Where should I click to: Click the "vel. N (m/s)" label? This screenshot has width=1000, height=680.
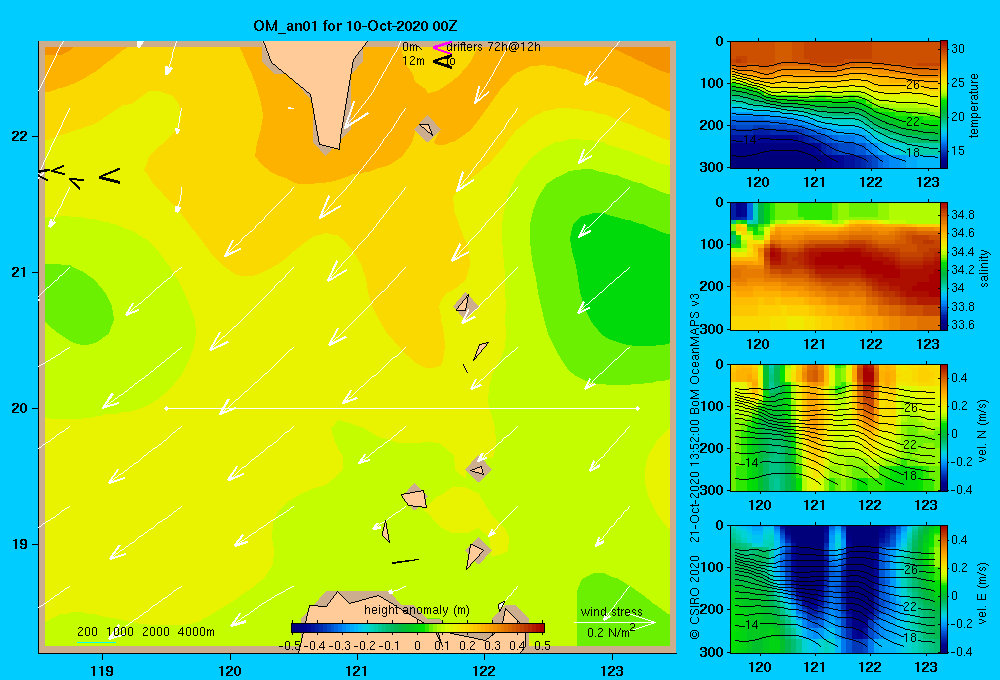(x=983, y=431)
